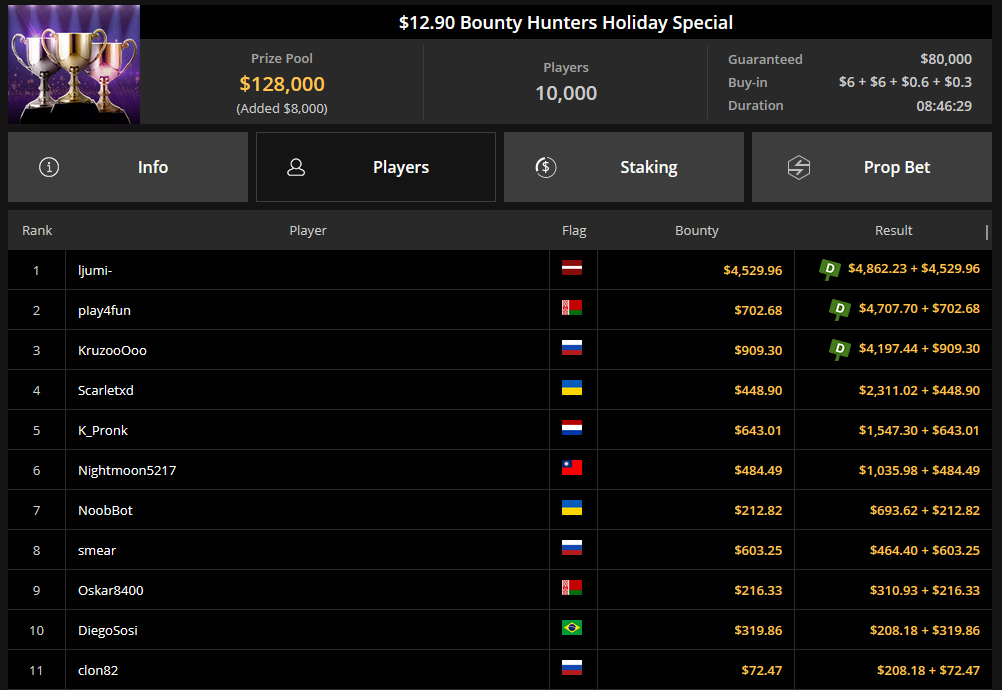
Task: Select player Scarletxd in the list
Action: 106,390
